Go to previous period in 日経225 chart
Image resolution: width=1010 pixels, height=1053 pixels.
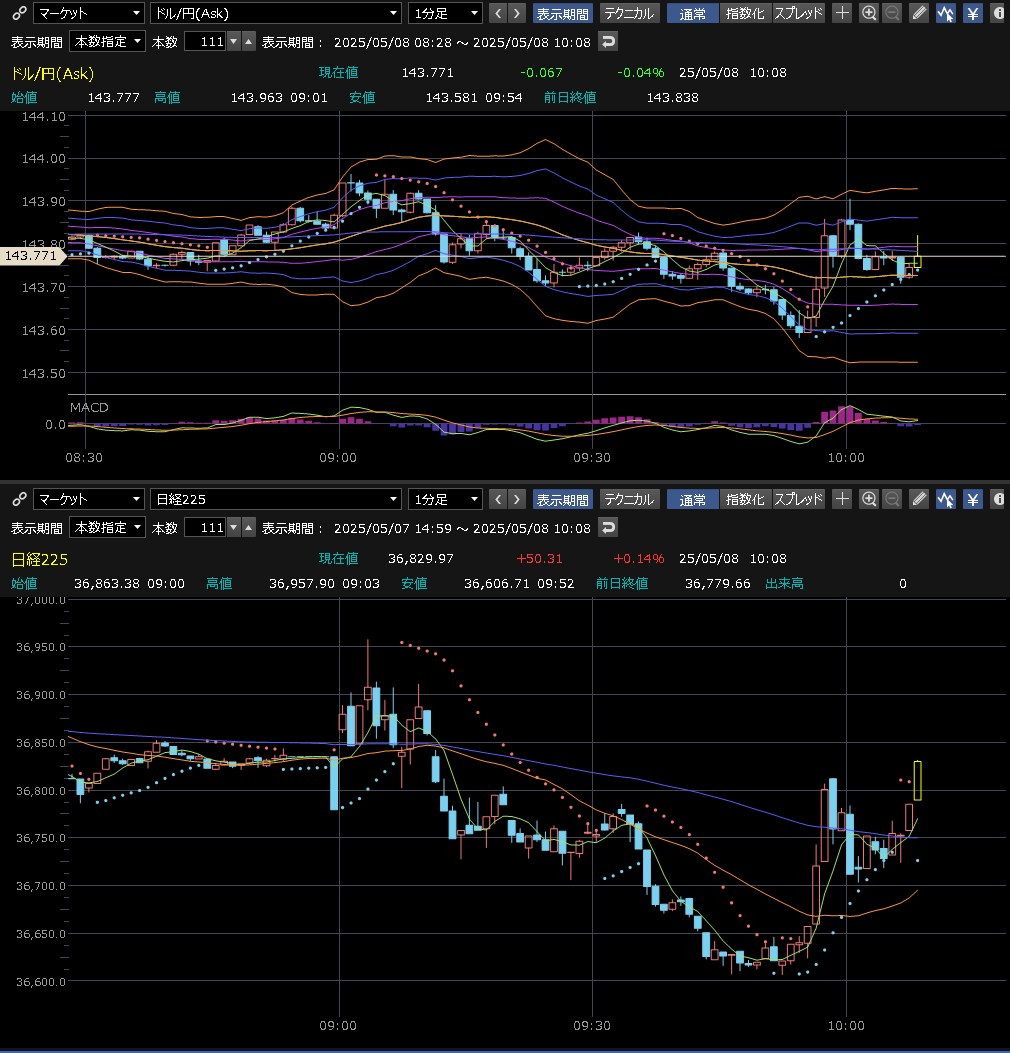click(x=498, y=499)
